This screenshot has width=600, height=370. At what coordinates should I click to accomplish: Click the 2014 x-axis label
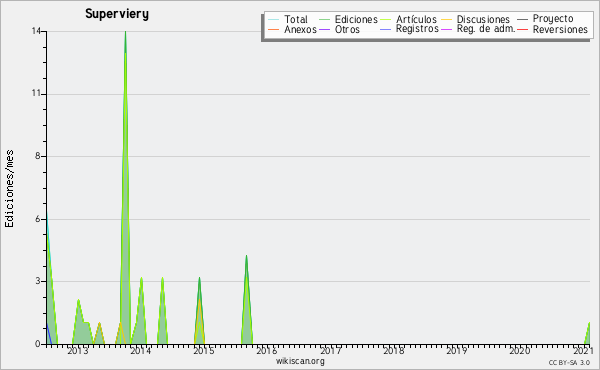[x=141, y=351]
